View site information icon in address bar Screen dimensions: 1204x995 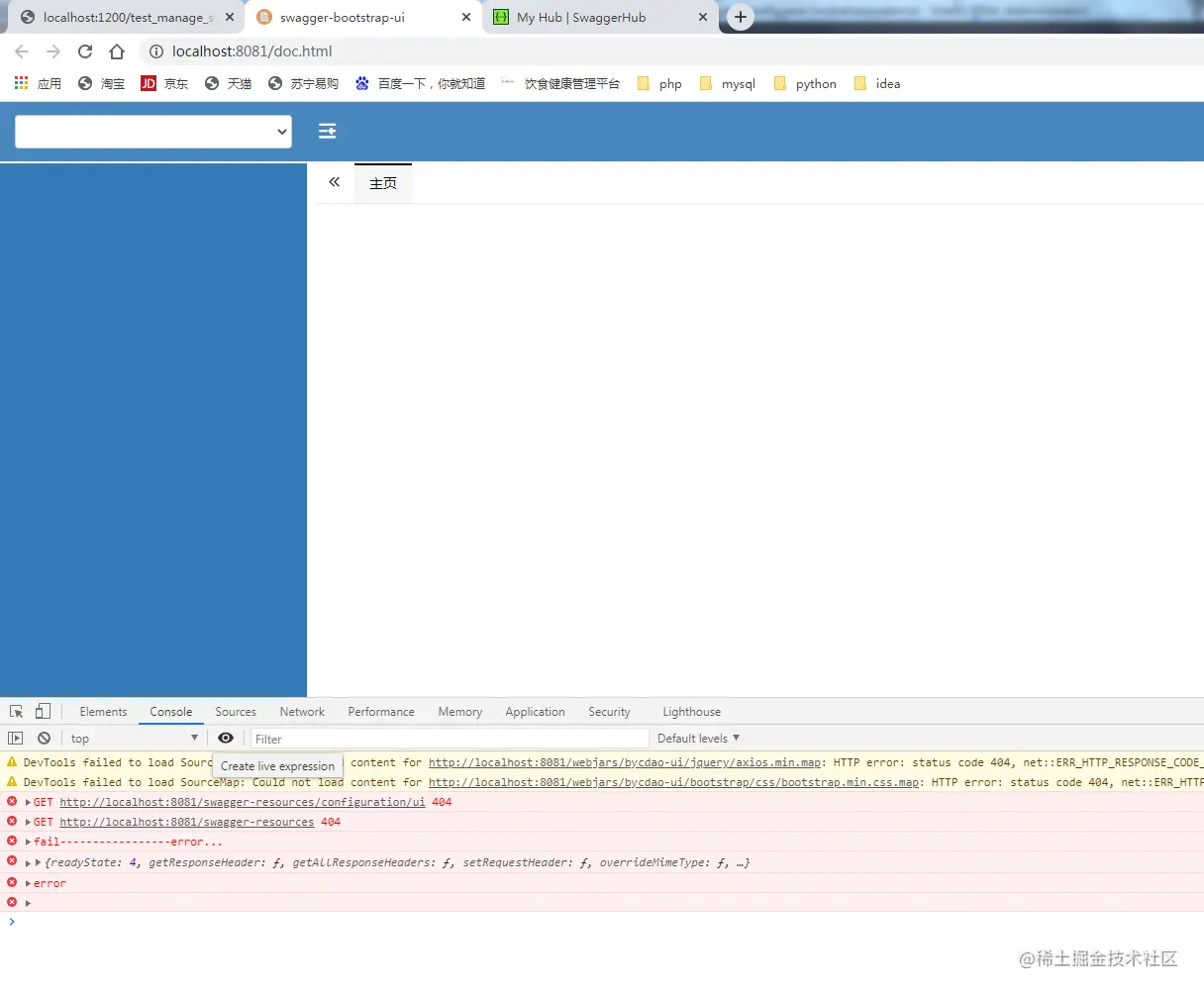pyautogui.click(x=156, y=51)
